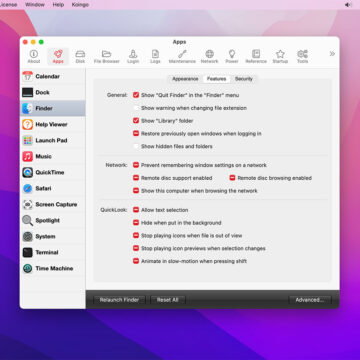Go to the Maintenance toolbar section
The height and width of the screenshot is (360, 360).
pyautogui.click(x=182, y=57)
